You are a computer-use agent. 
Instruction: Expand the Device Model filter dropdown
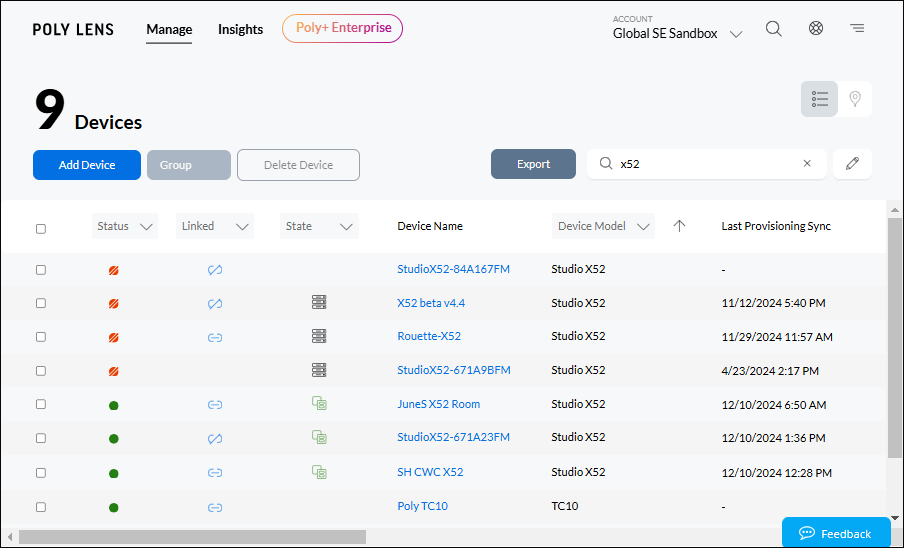(x=603, y=226)
